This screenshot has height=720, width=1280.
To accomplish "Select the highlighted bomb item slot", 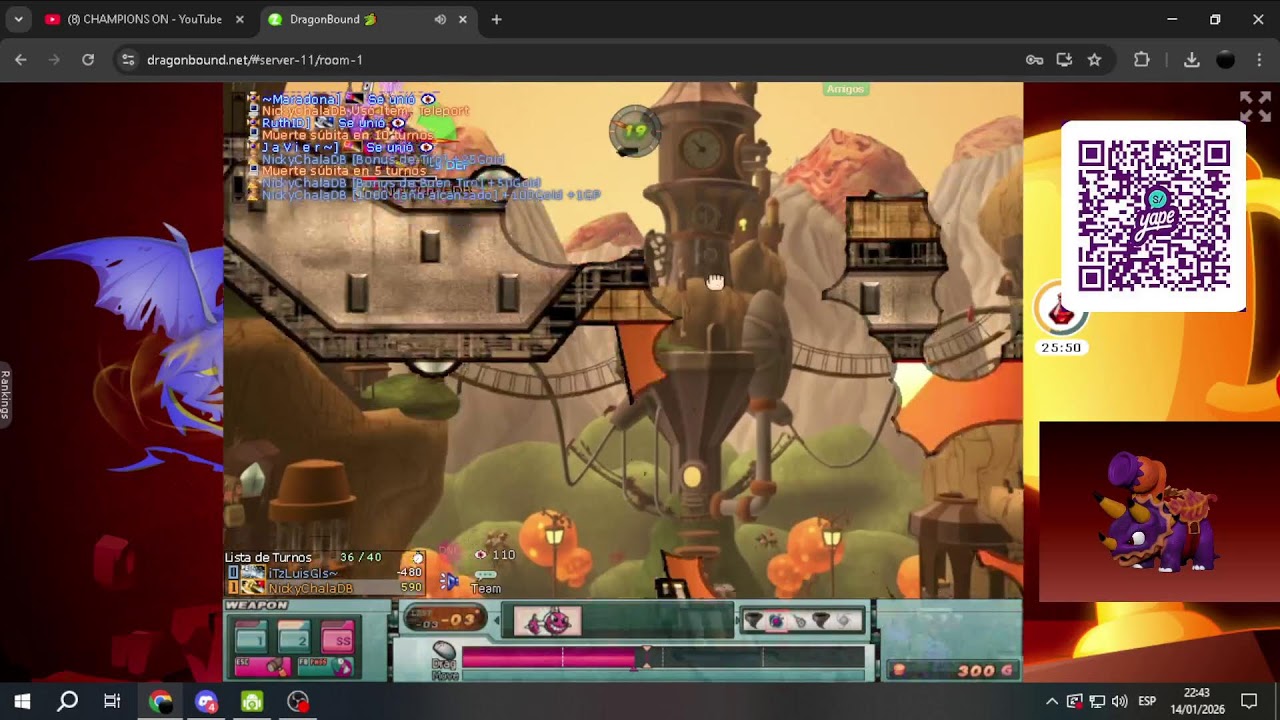I will tap(777, 621).
